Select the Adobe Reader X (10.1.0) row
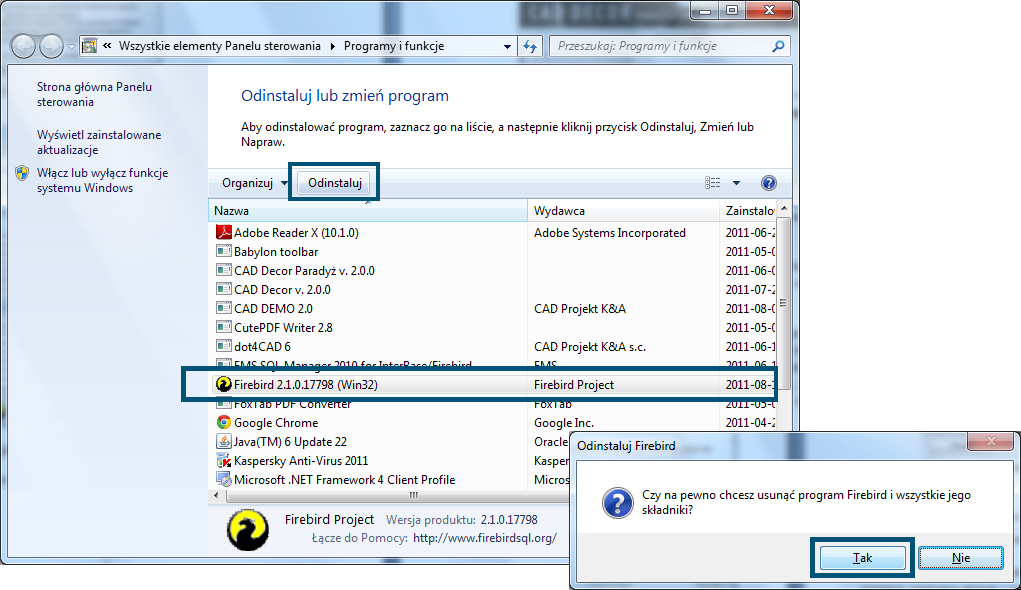Image resolution: width=1021 pixels, height=590 pixels. click(x=494, y=232)
